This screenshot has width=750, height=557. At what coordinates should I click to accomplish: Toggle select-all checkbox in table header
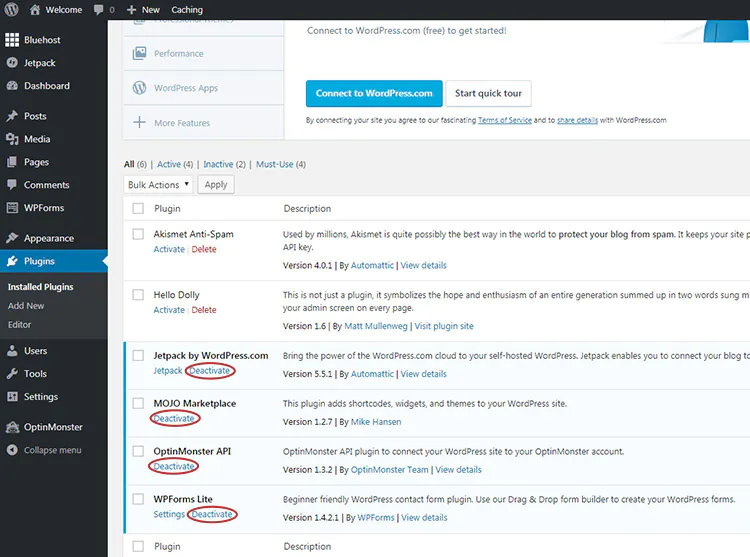click(138, 208)
